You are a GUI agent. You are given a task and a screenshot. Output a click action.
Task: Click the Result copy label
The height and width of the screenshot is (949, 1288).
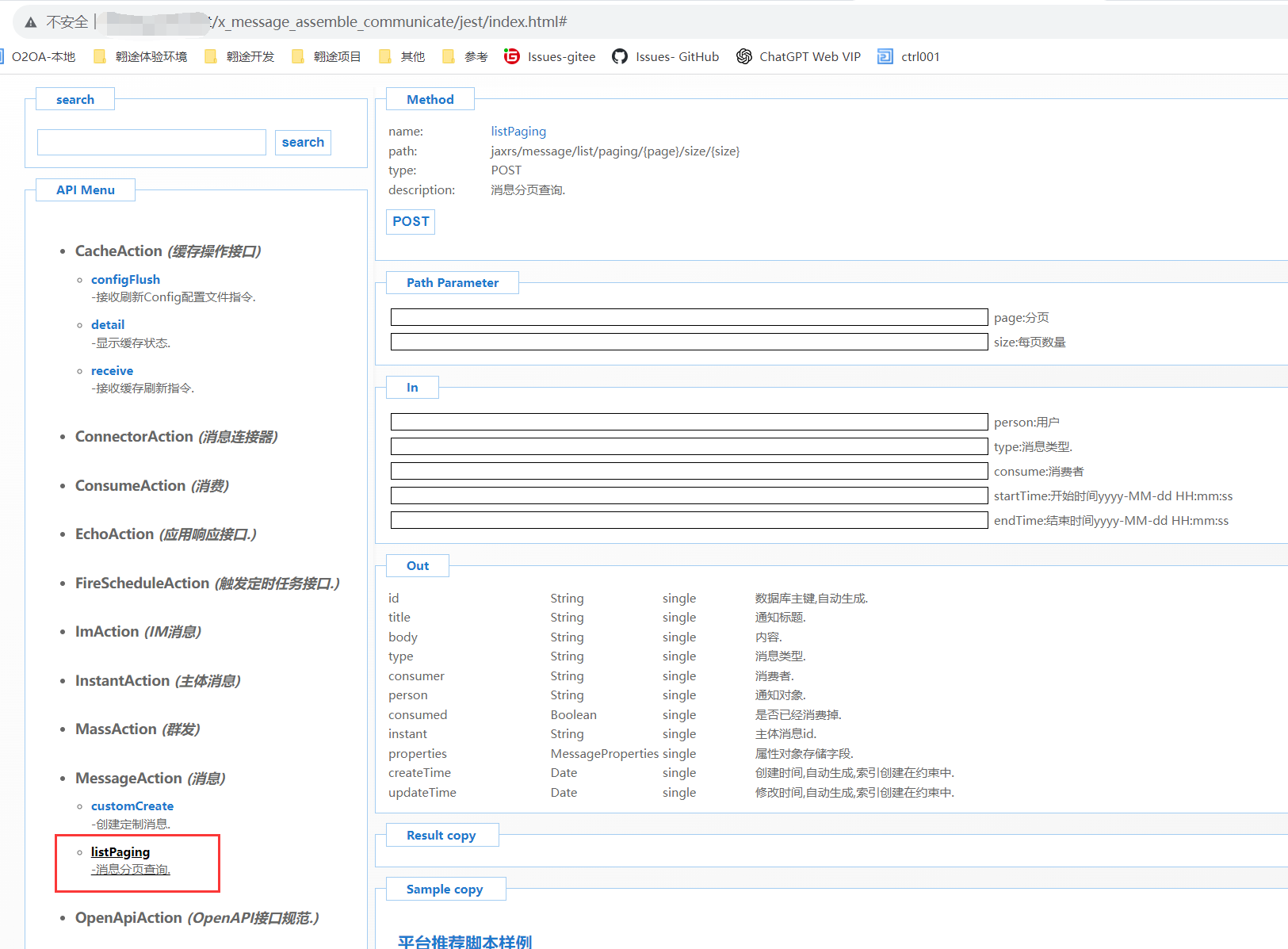(441, 836)
